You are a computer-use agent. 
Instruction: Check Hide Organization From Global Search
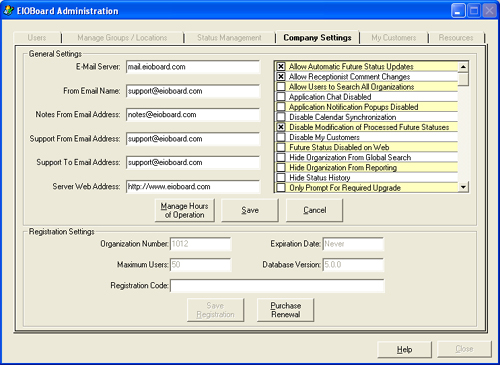point(281,157)
